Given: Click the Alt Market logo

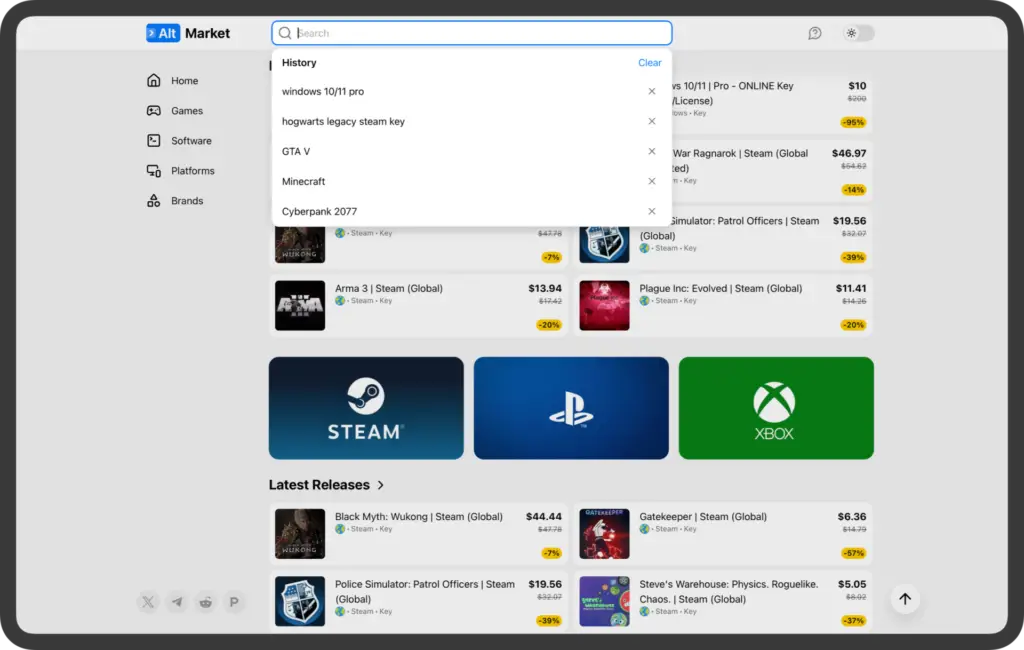Looking at the screenshot, I should tap(188, 33).
